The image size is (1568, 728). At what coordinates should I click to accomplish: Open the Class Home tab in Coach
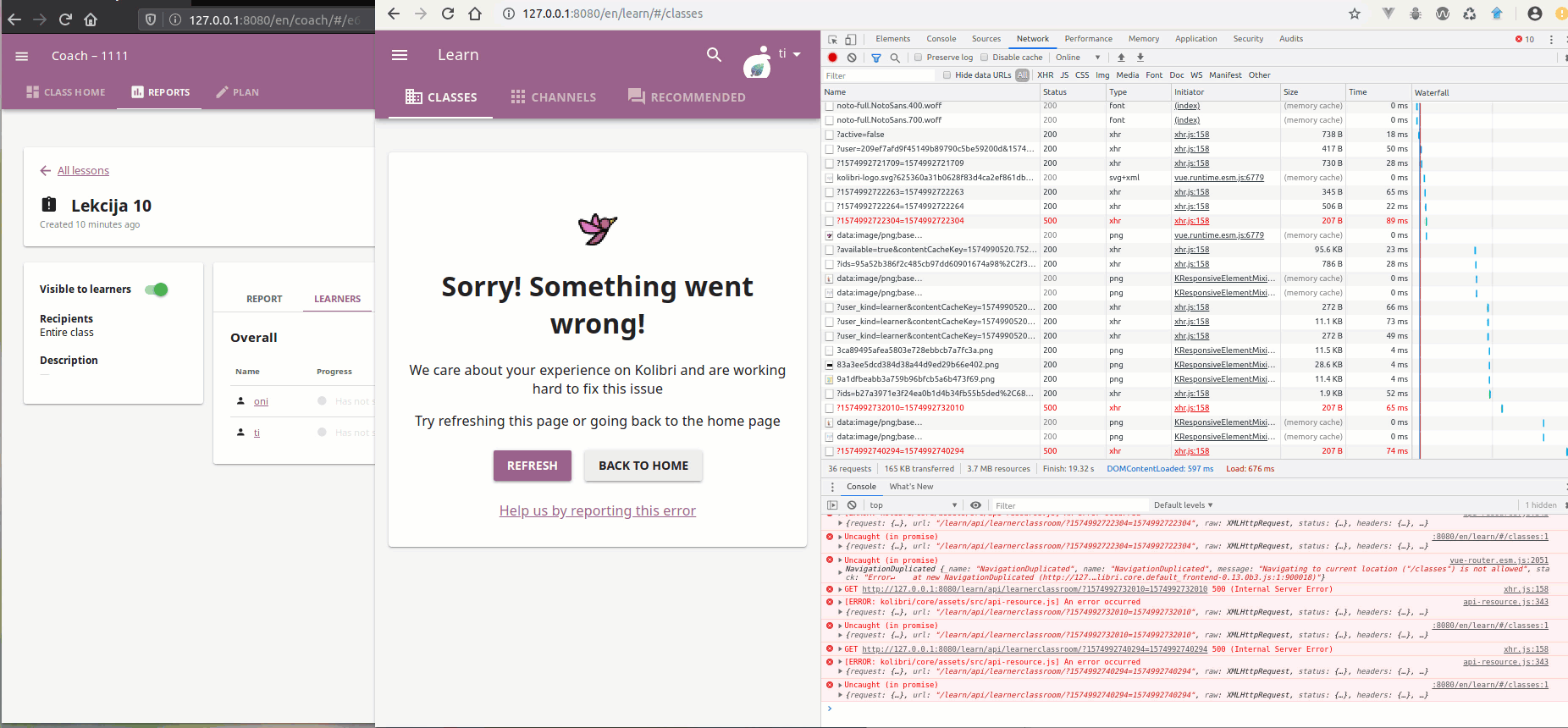point(66,92)
